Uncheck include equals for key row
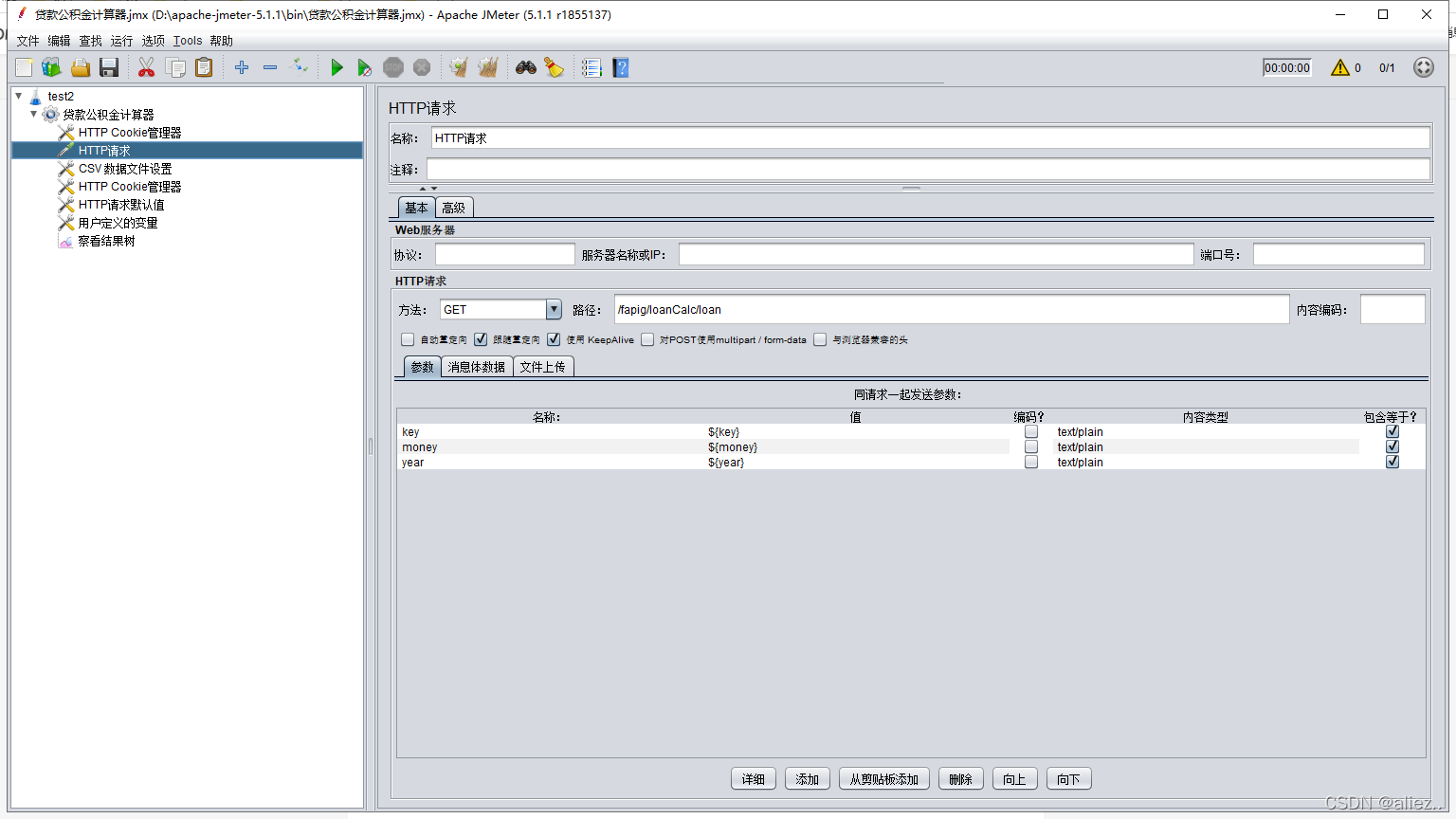This screenshot has height=819, width=1456. pos(1392,431)
